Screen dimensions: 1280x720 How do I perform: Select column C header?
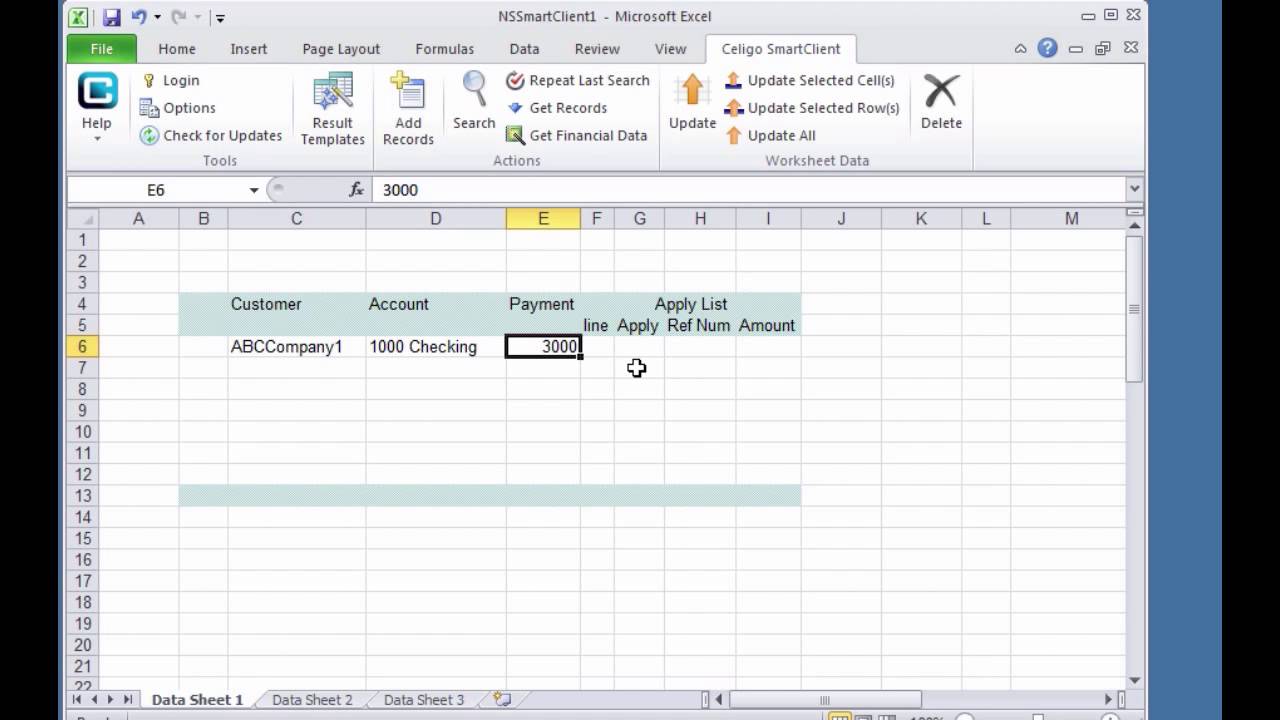click(x=296, y=219)
